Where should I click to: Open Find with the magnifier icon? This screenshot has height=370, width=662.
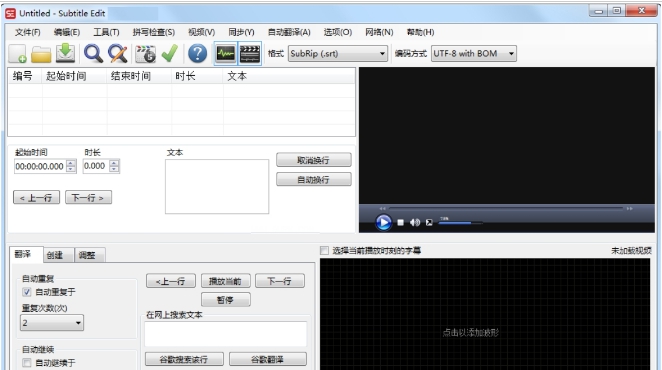93,54
